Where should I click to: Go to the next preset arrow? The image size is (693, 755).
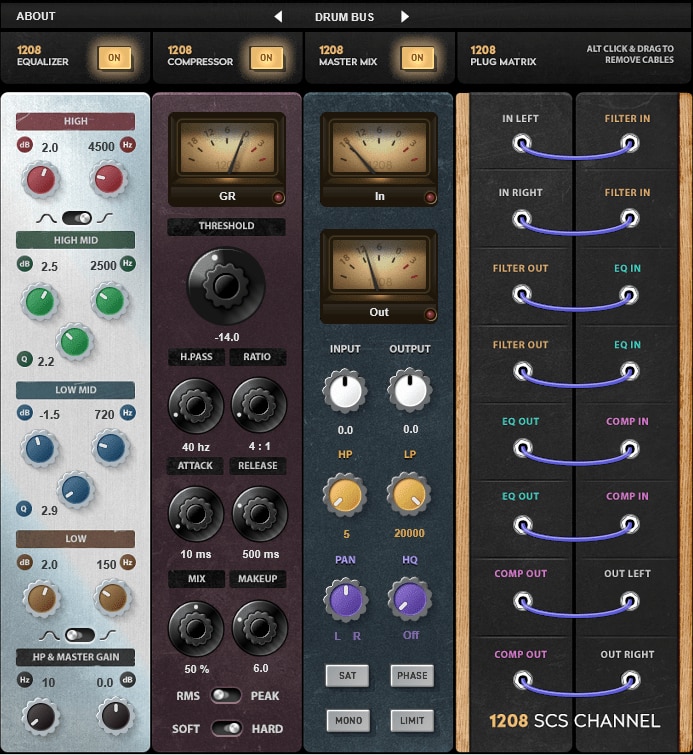point(405,16)
